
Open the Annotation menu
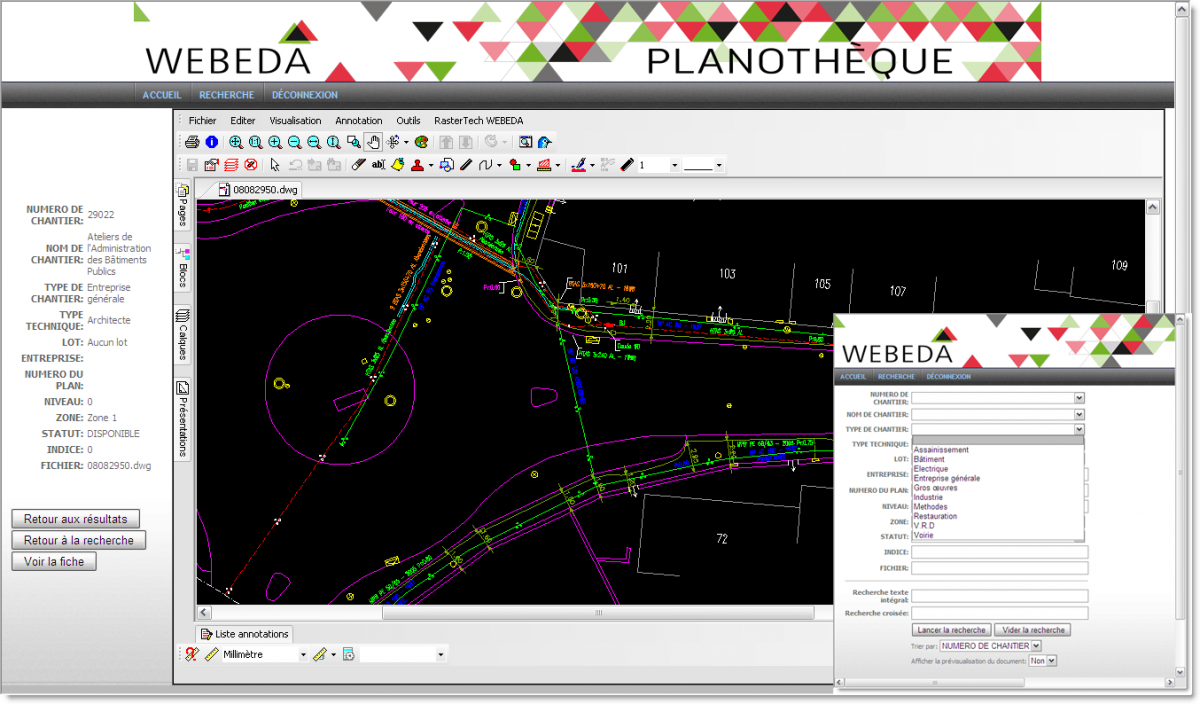click(359, 120)
